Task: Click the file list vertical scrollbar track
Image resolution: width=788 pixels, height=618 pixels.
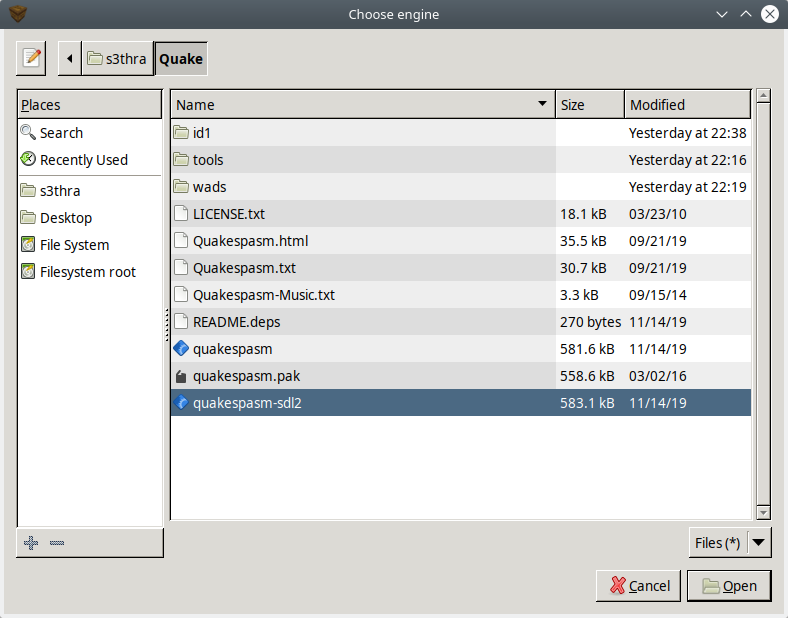Action: click(763, 304)
